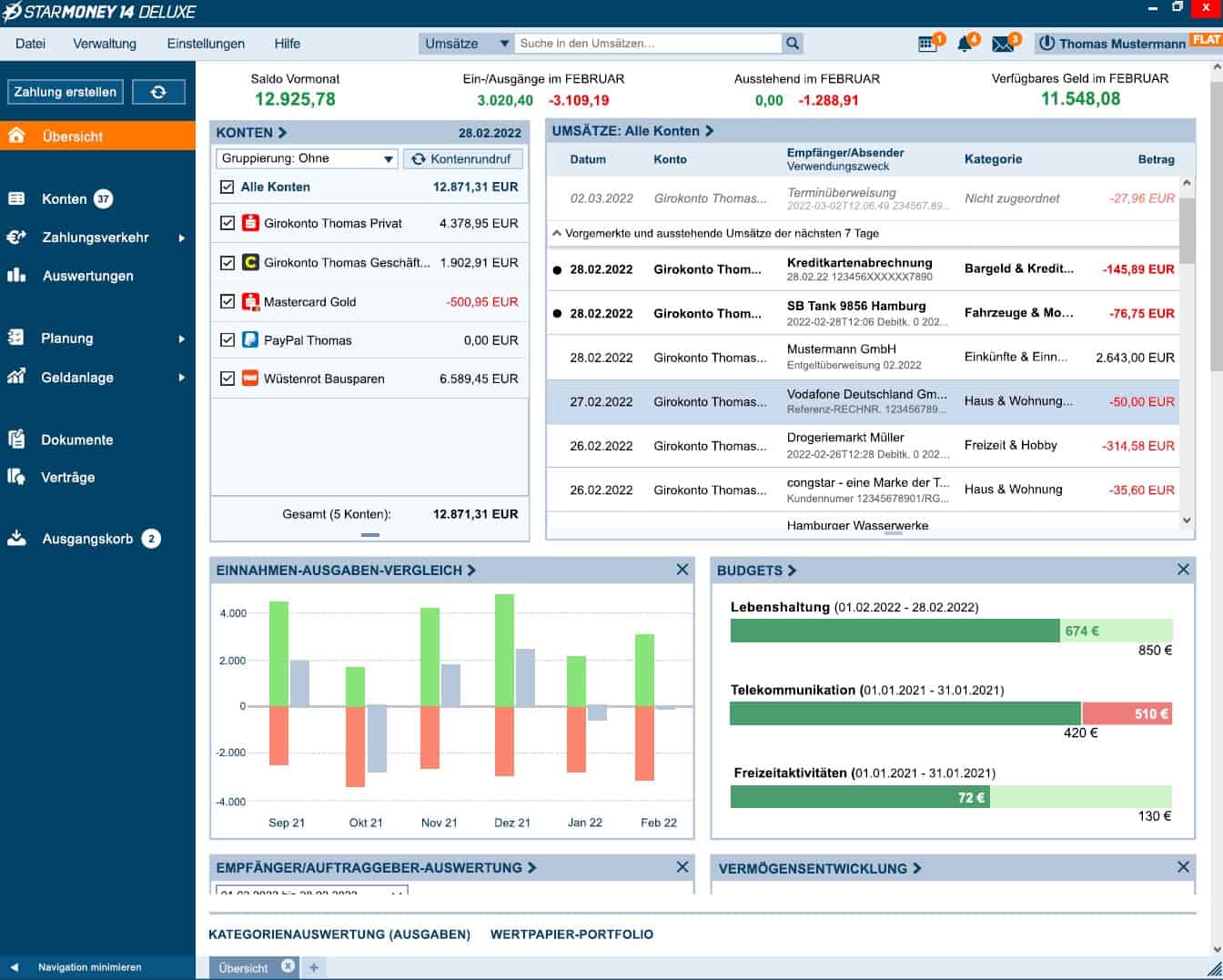
Task: Open Auswertungen in the sidebar
Action: click(87, 276)
